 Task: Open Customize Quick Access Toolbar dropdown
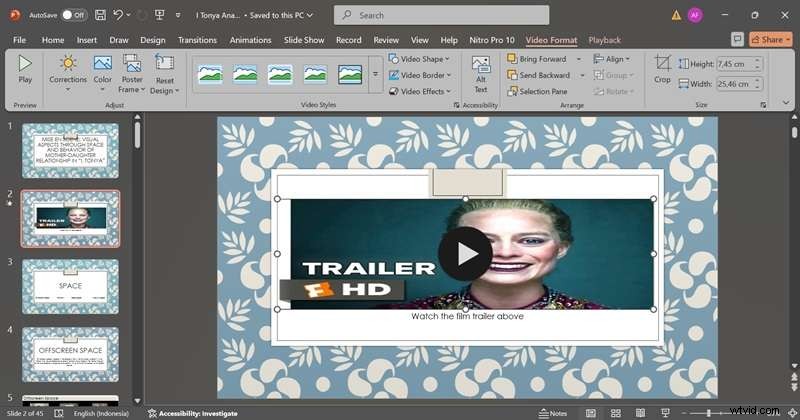pos(178,15)
